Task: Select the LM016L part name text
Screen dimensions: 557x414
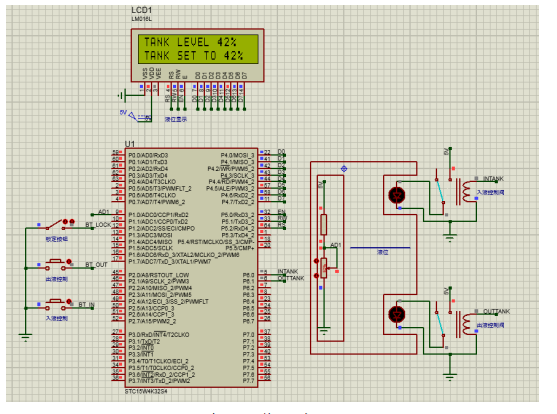Action: (x=141, y=19)
